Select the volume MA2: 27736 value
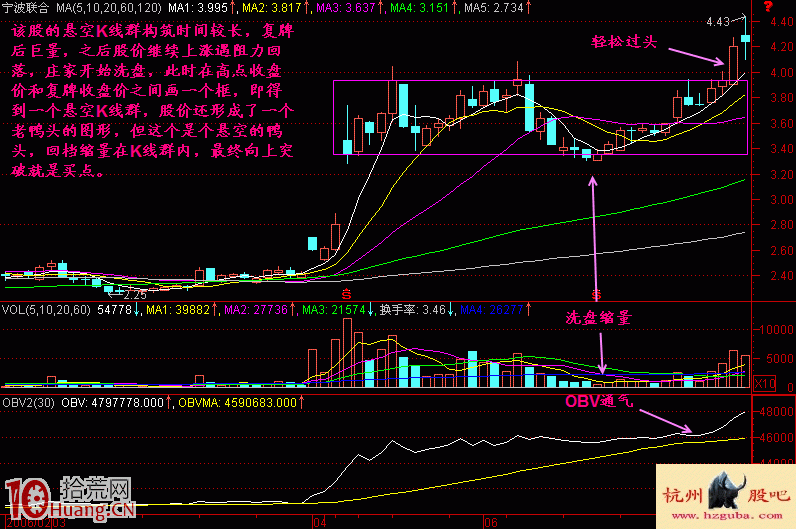796x529 pixels. point(256,309)
